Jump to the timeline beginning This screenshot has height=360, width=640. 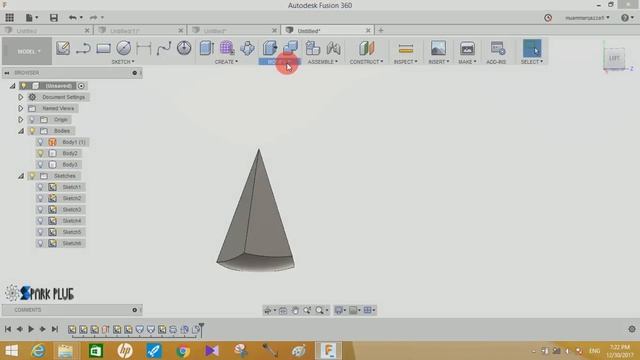pyautogui.click(x=8, y=329)
